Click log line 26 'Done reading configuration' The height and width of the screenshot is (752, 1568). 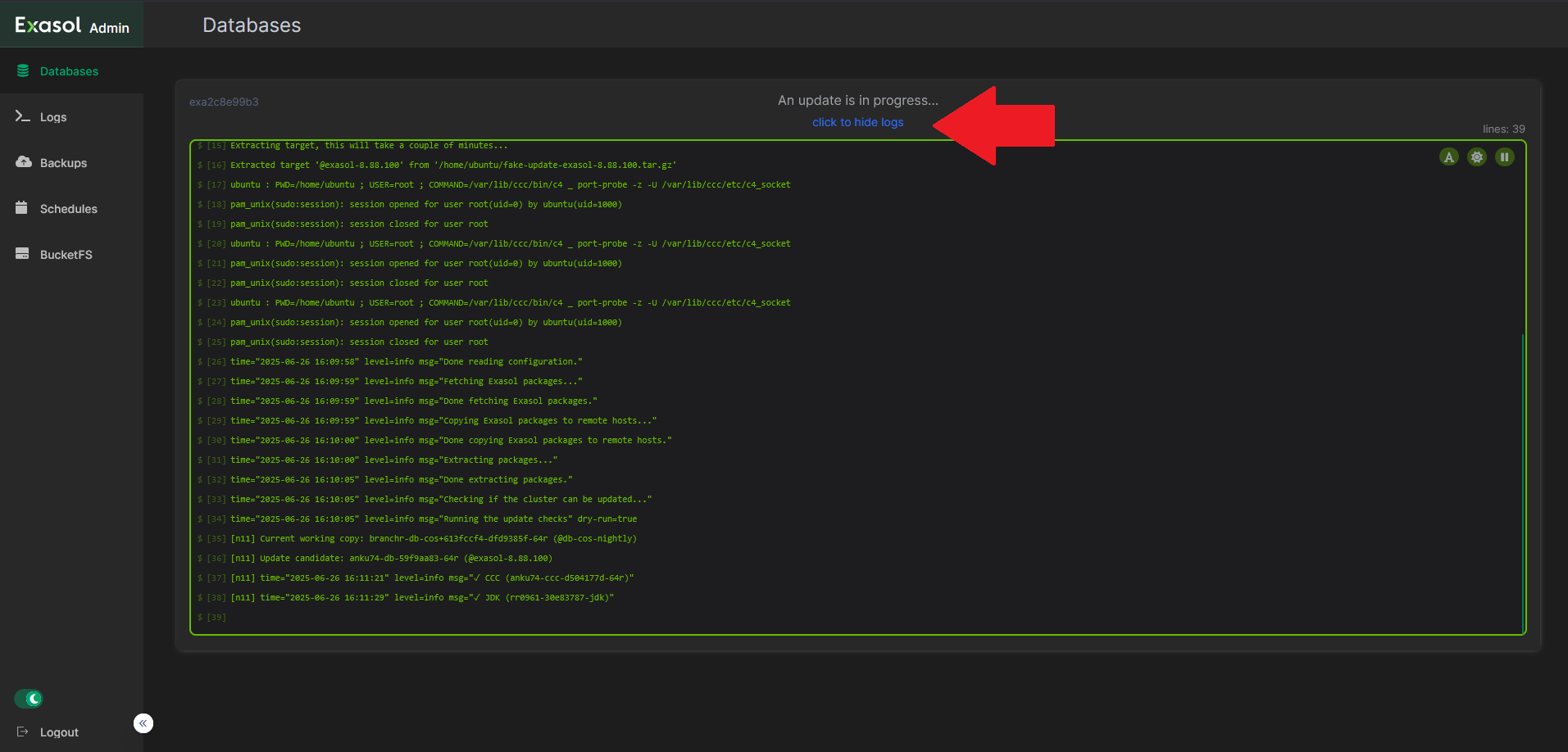tap(390, 362)
